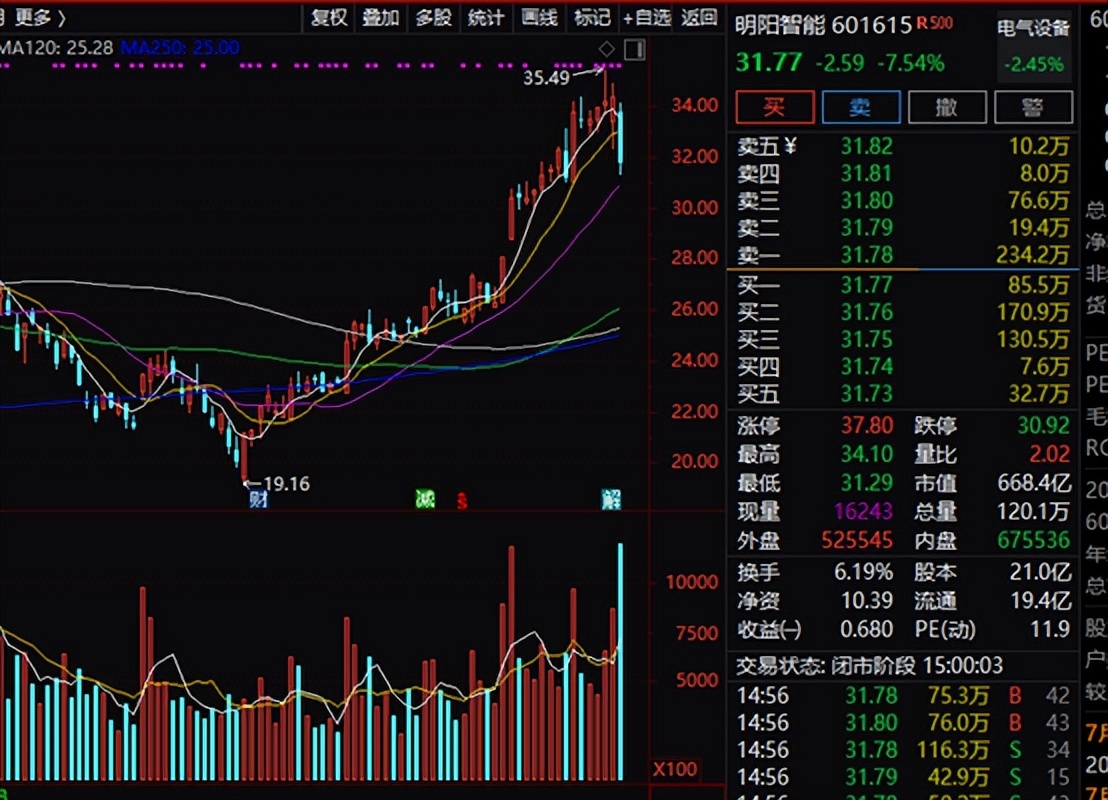Image resolution: width=1108 pixels, height=800 pixels.
Task: Open the 电气设备 sector box
Action: pos(1035,46)
